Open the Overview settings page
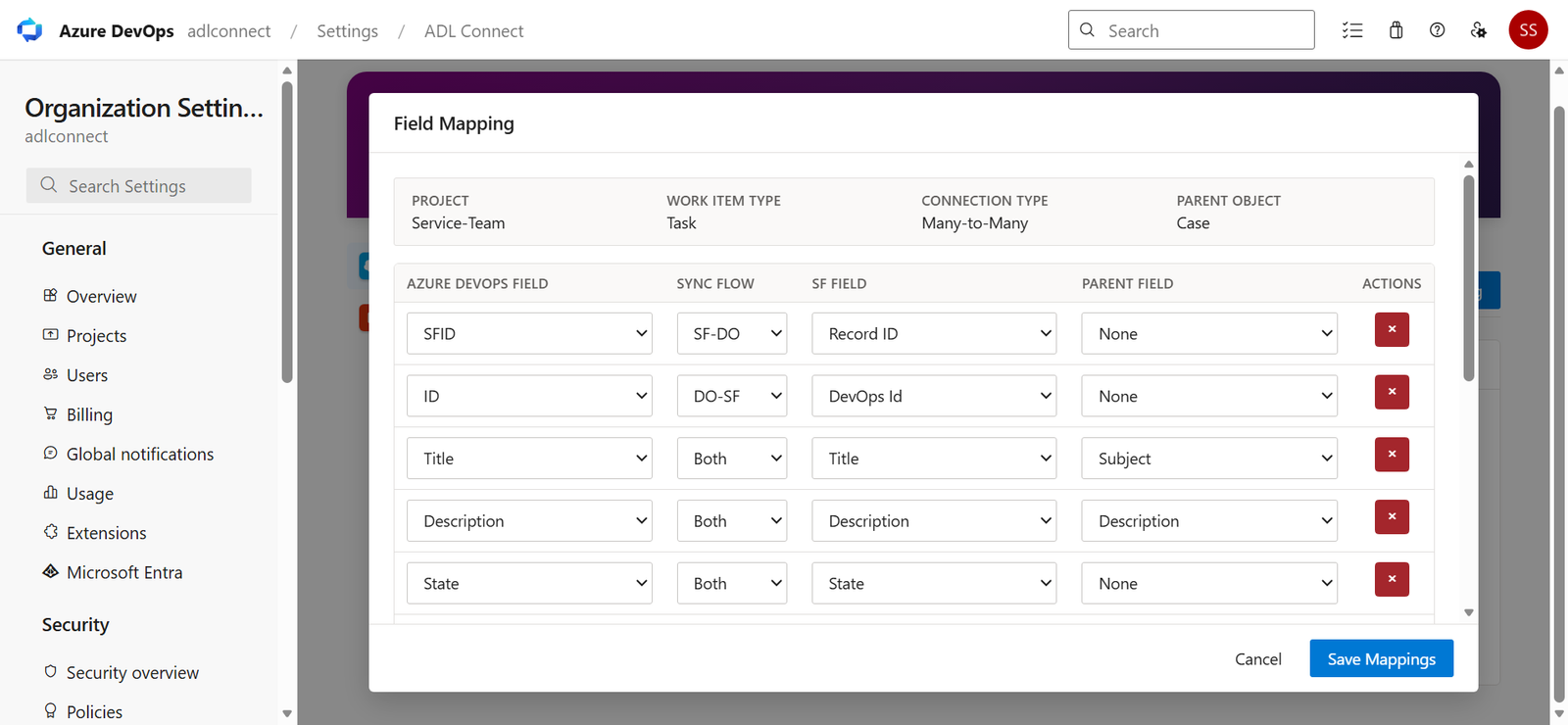 [101, 296]
